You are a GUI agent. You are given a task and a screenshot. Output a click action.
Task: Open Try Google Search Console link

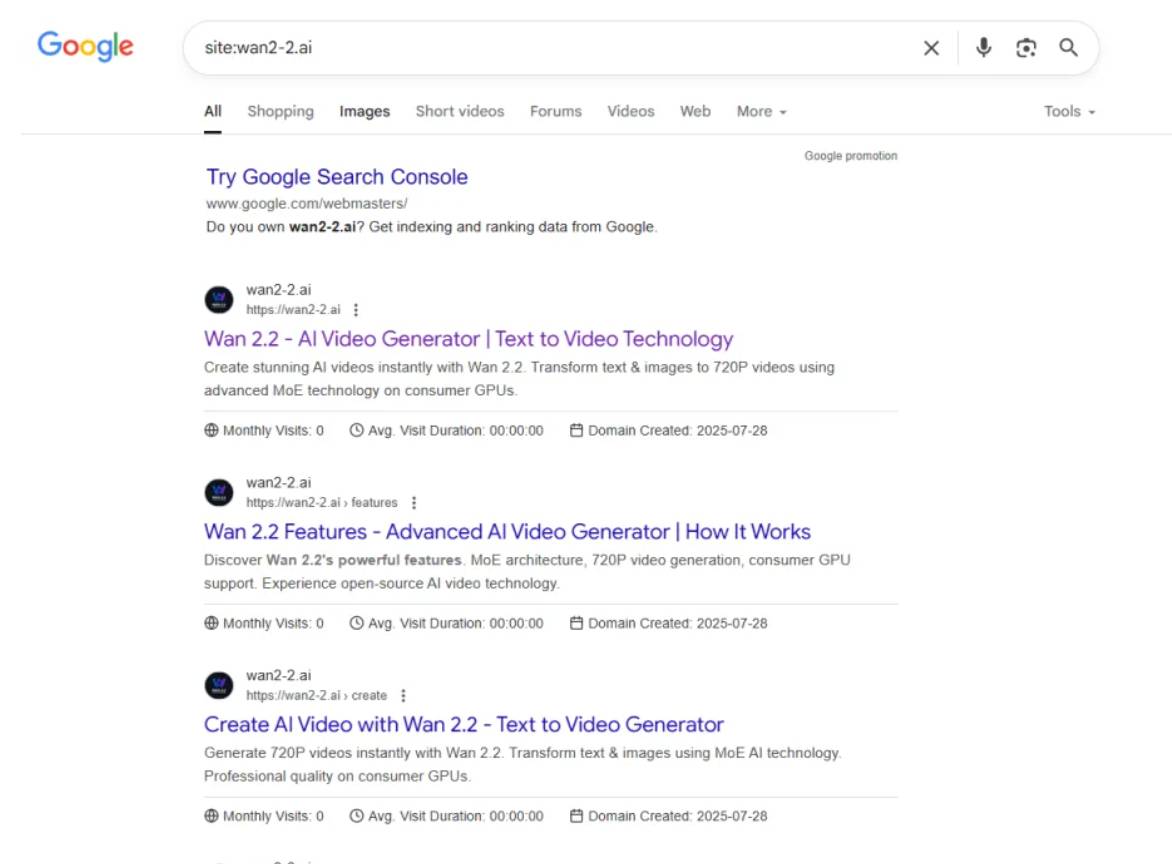pyautogui.click(x=337, y=177)
